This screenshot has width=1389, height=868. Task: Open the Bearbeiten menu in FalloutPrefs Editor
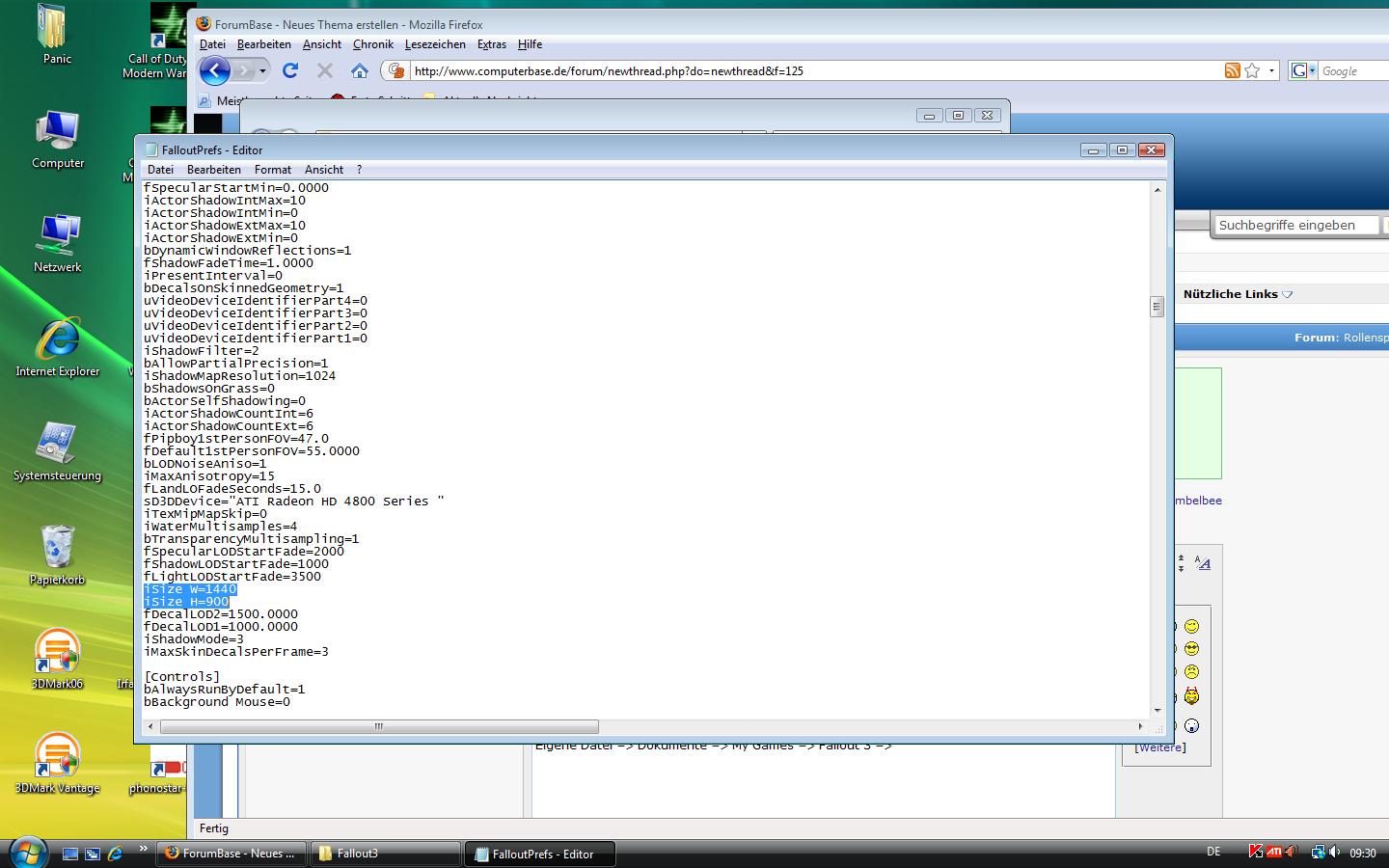[x=214, y=169]
